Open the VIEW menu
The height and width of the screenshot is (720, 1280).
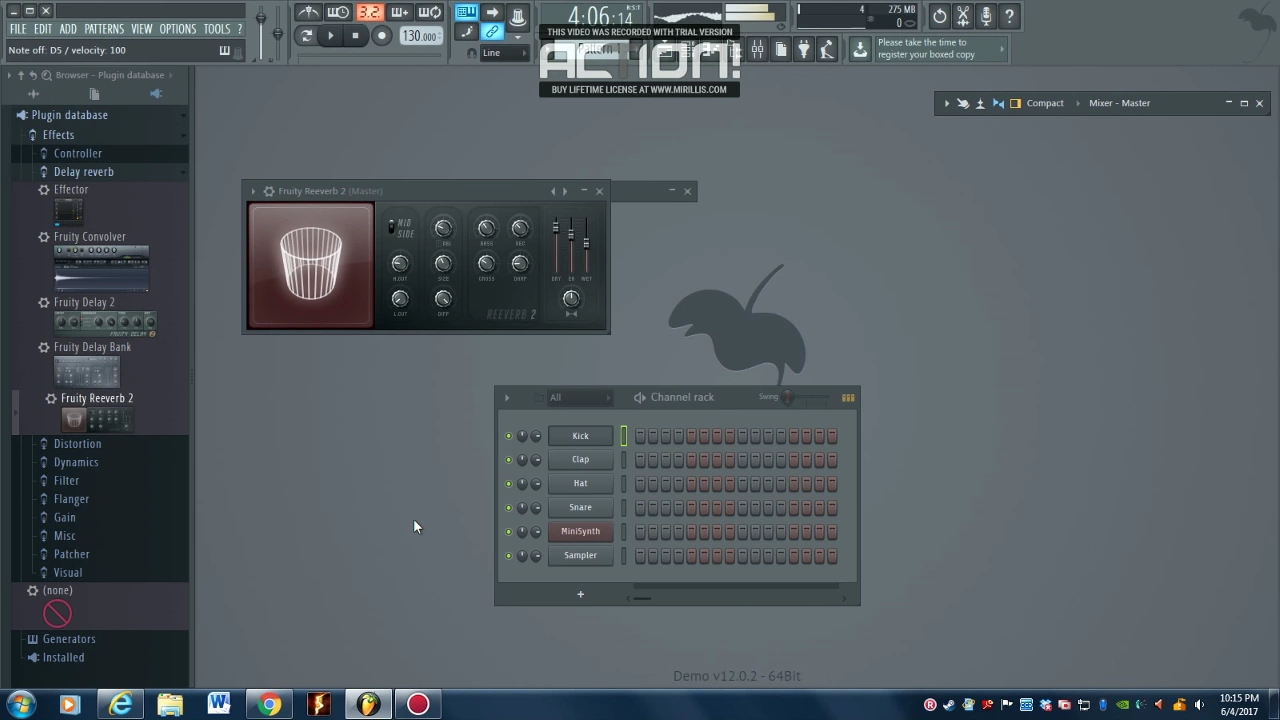click(142, 29)
